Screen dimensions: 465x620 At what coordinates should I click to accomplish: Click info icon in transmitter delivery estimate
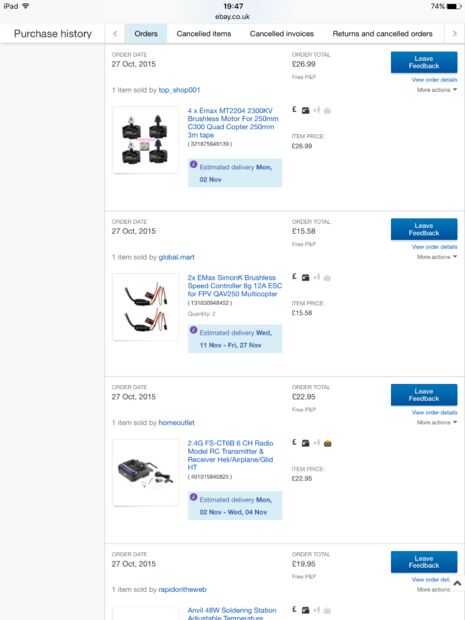point(193,497)
